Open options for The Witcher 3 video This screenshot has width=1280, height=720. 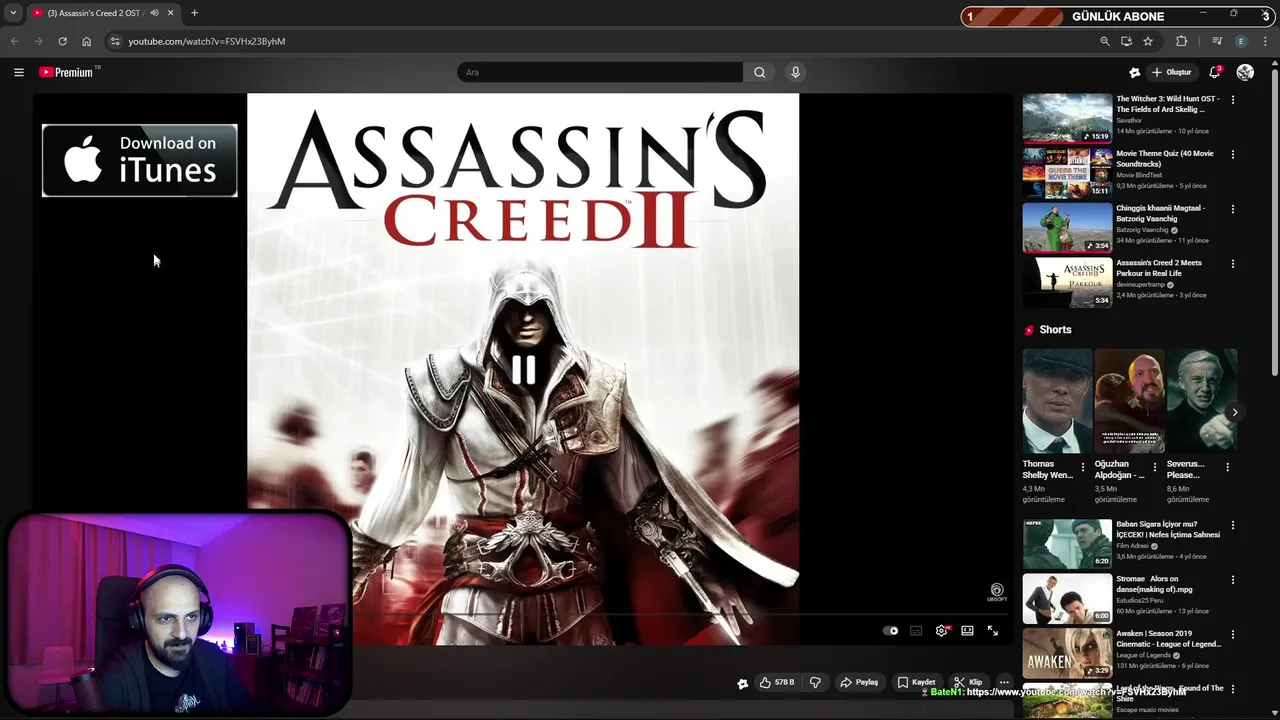[x=1232, y=100]
